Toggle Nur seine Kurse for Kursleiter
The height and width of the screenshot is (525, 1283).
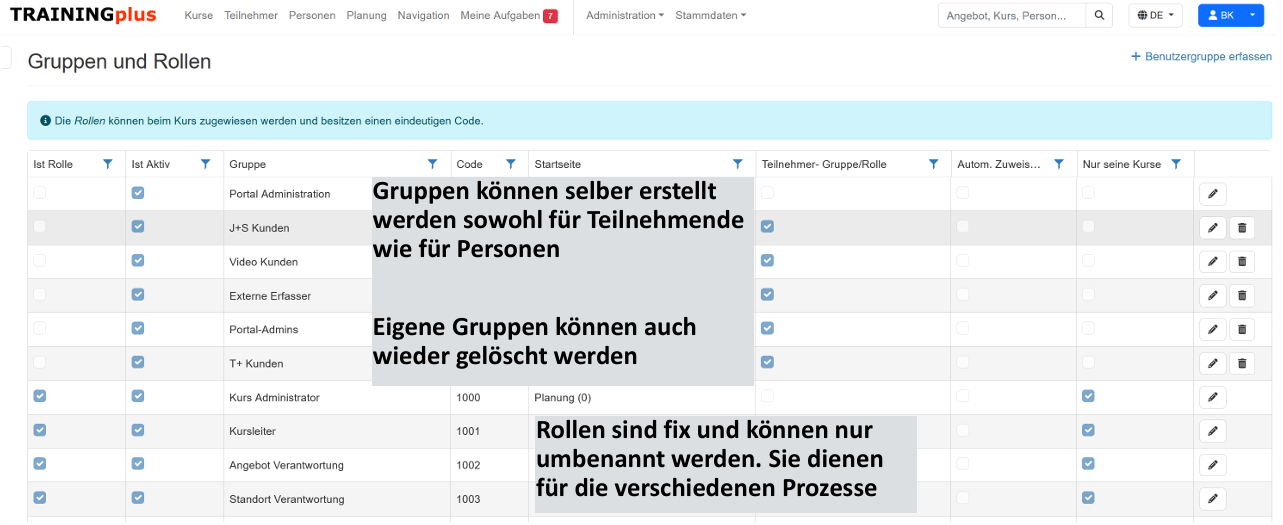1088,430
